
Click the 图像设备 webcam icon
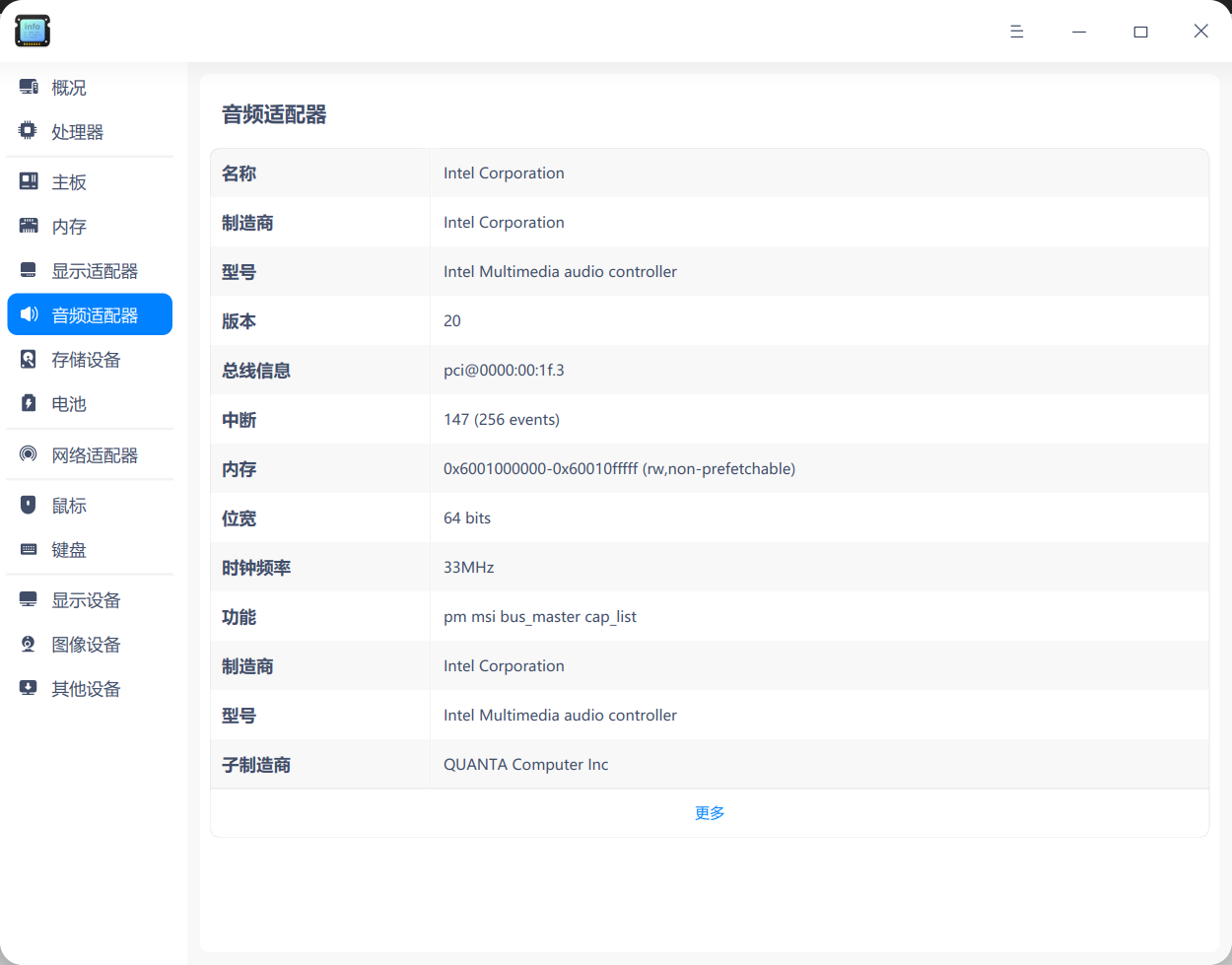point(29,644)
